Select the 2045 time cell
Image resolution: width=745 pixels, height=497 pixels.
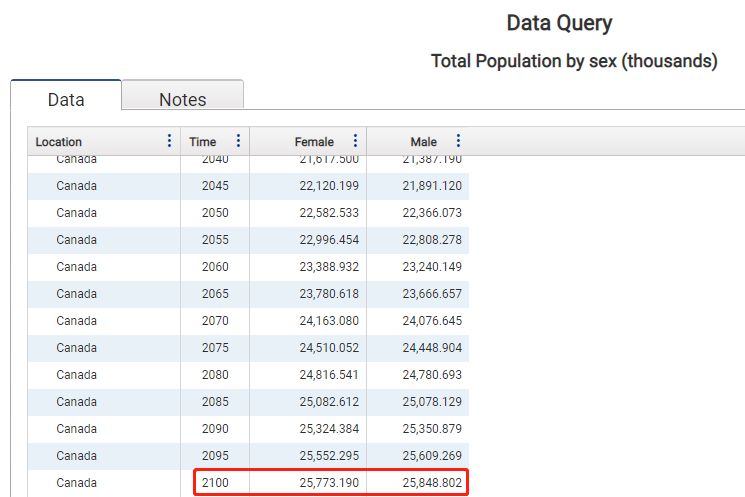click(x=215, y=186)
